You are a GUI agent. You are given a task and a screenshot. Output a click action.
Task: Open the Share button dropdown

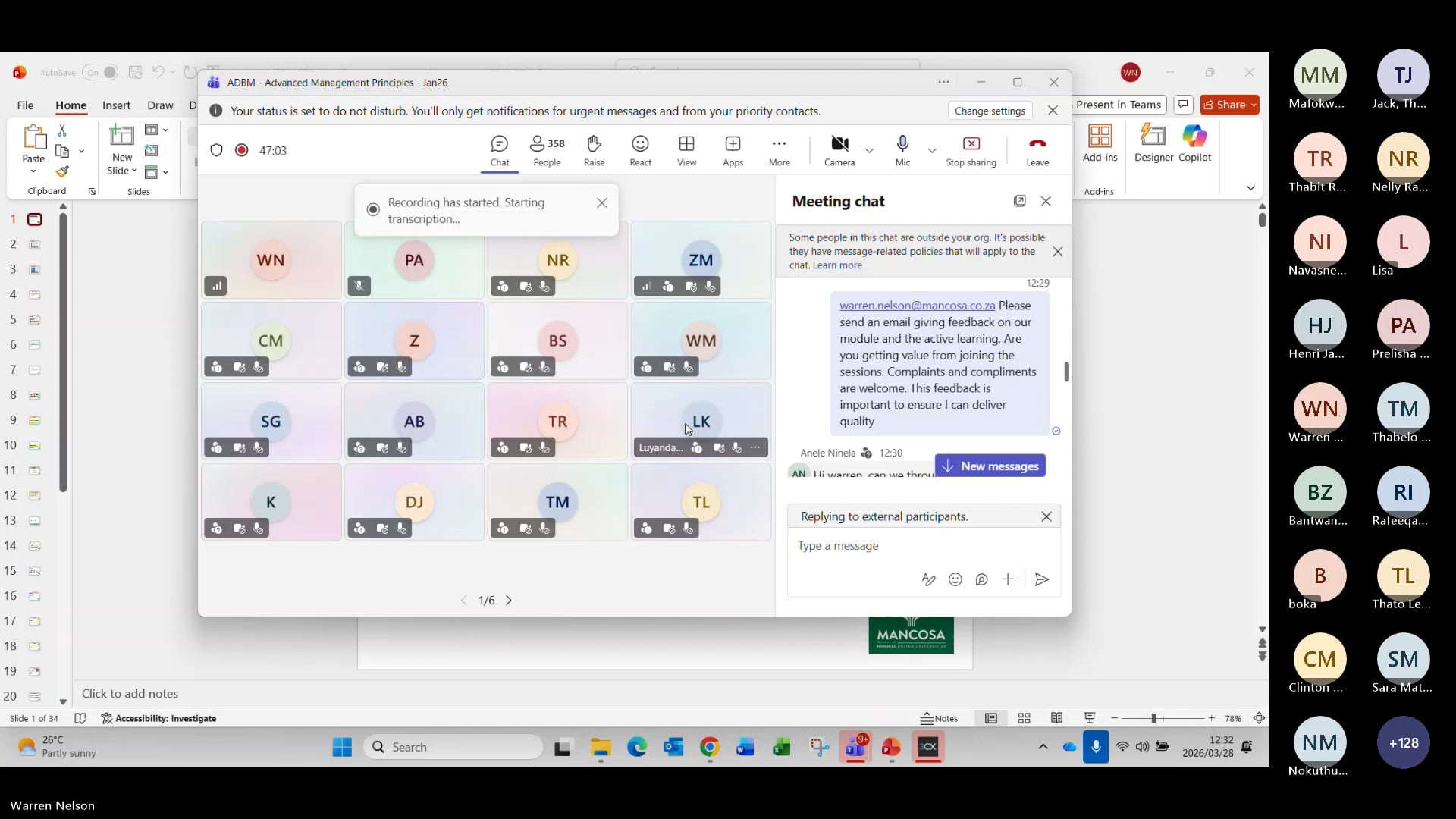tap(1254, 105)
